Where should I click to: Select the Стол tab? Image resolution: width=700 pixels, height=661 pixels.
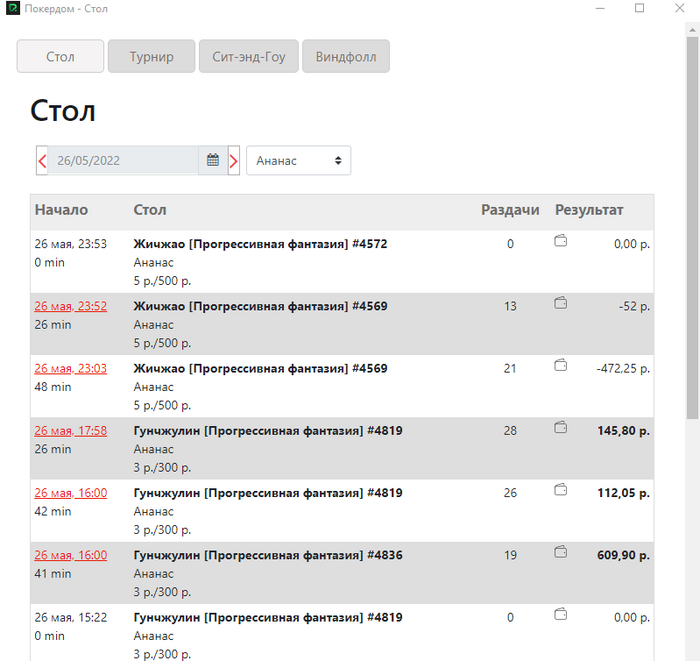60,57
